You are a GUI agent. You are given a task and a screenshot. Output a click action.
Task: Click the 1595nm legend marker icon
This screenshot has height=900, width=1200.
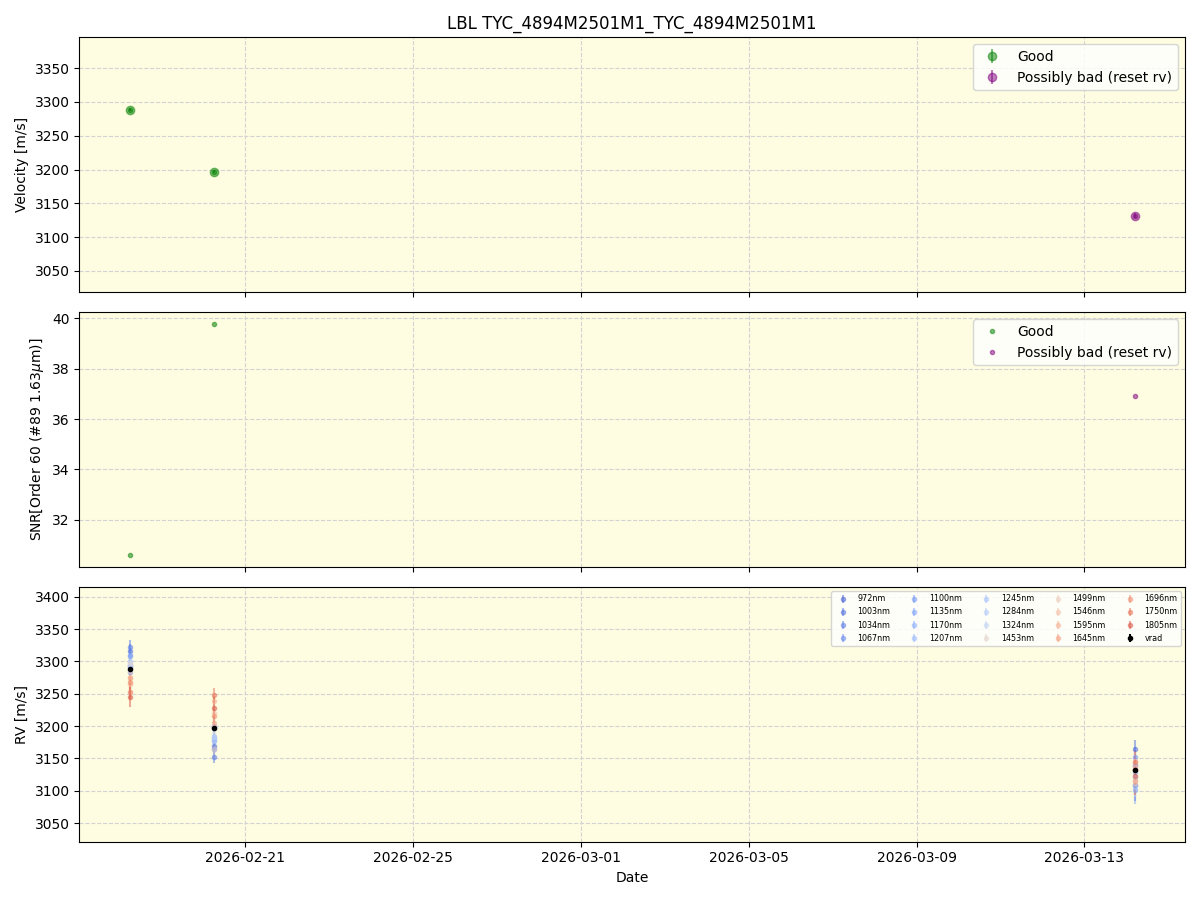point(1058,624)
